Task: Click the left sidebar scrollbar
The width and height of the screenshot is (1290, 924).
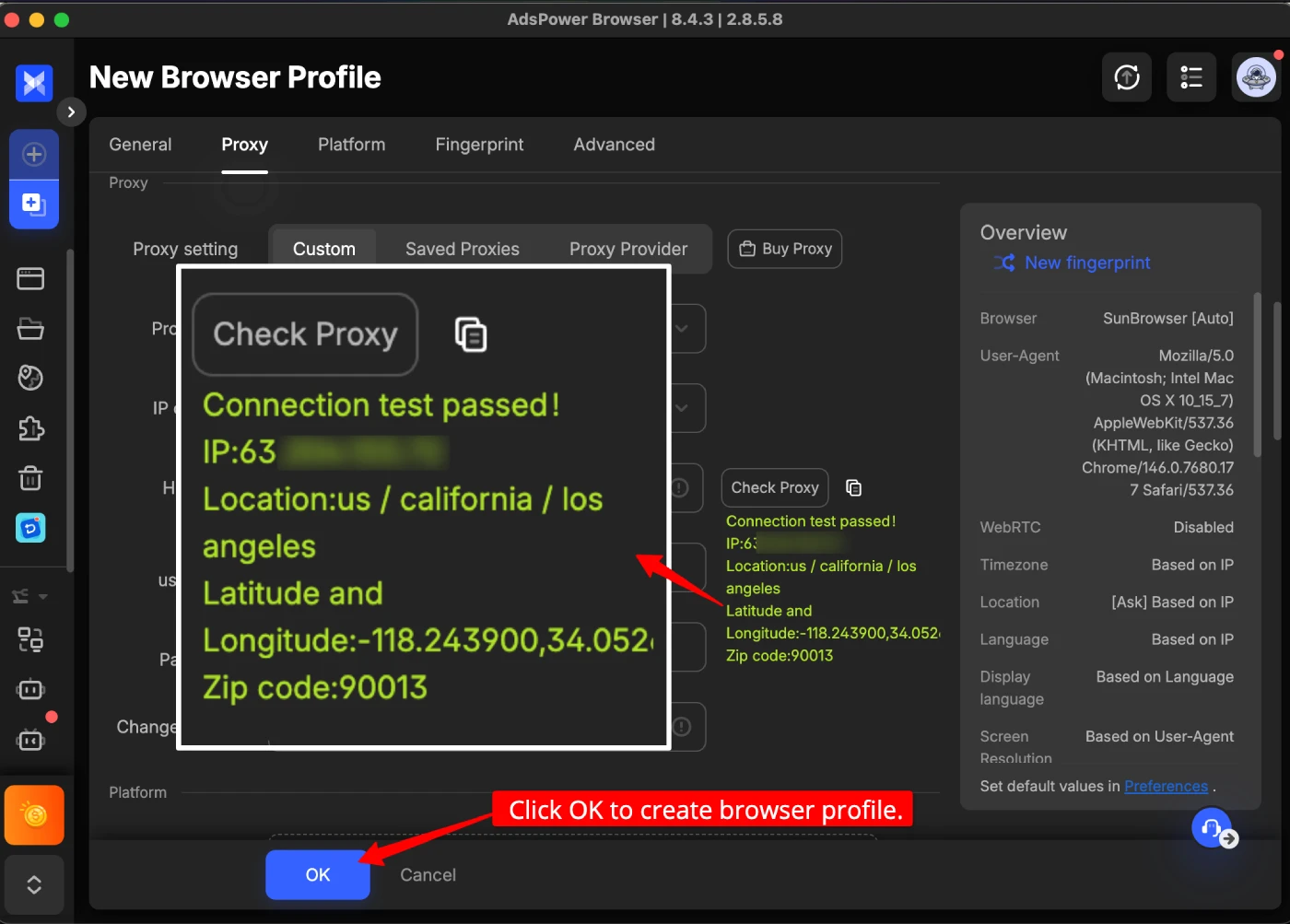Action: (x=70, y=410)
